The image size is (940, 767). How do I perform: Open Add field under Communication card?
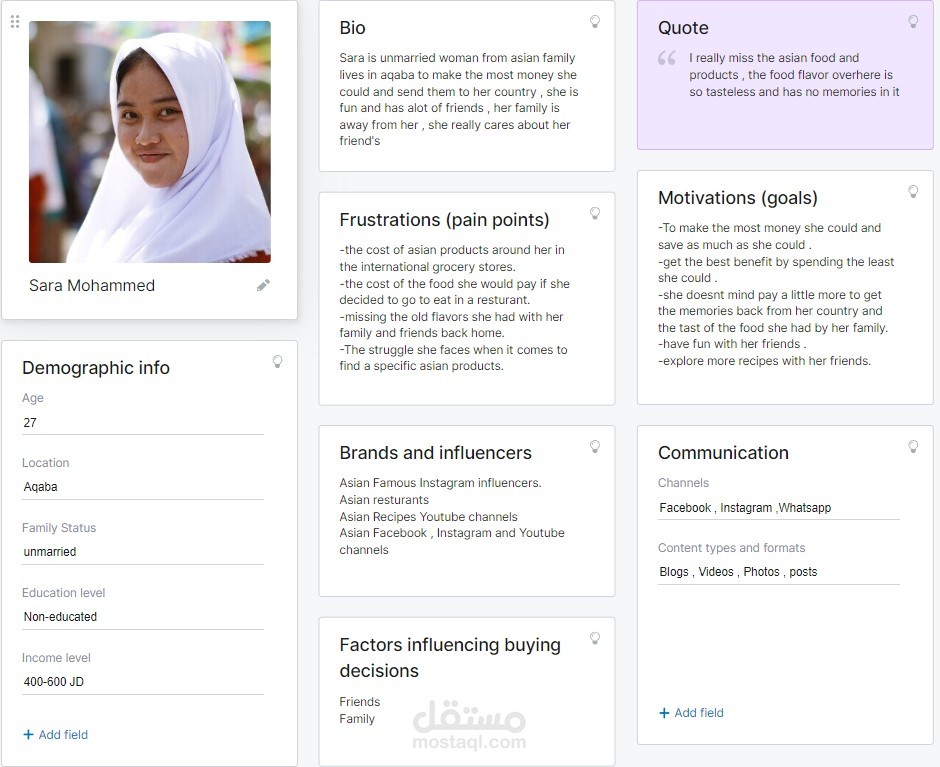[x=691, y=713]
